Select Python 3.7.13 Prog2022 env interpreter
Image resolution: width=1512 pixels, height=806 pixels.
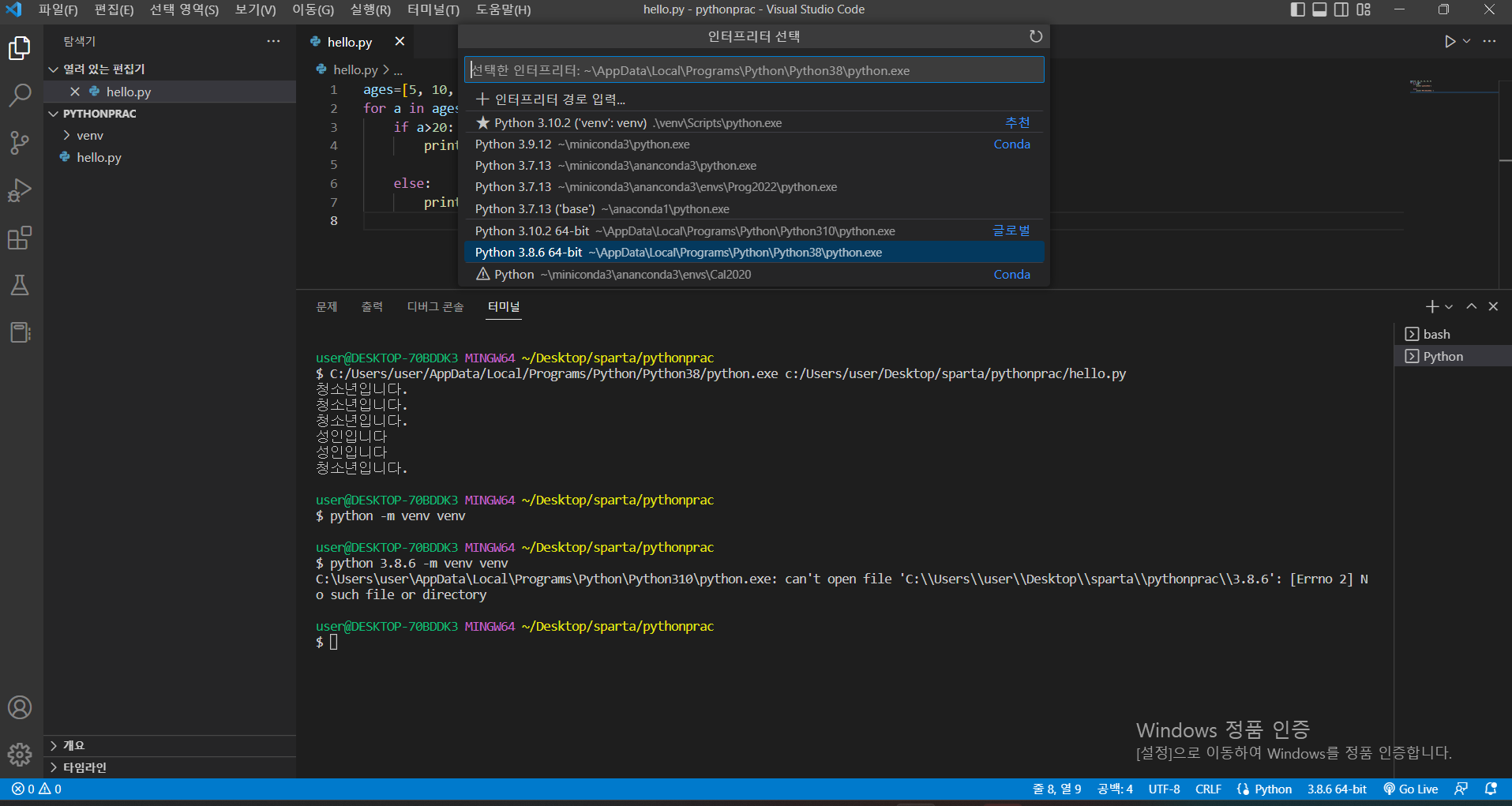click(754, 187)
